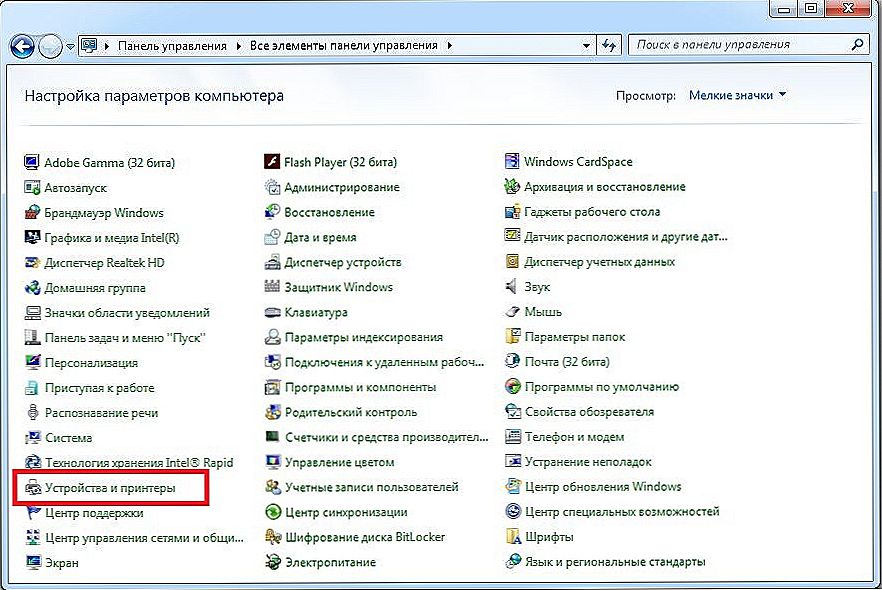Click the Защитник Windows icon
Image resolution: width=882 pixels, height=590 pixels.
click(272, 287)
